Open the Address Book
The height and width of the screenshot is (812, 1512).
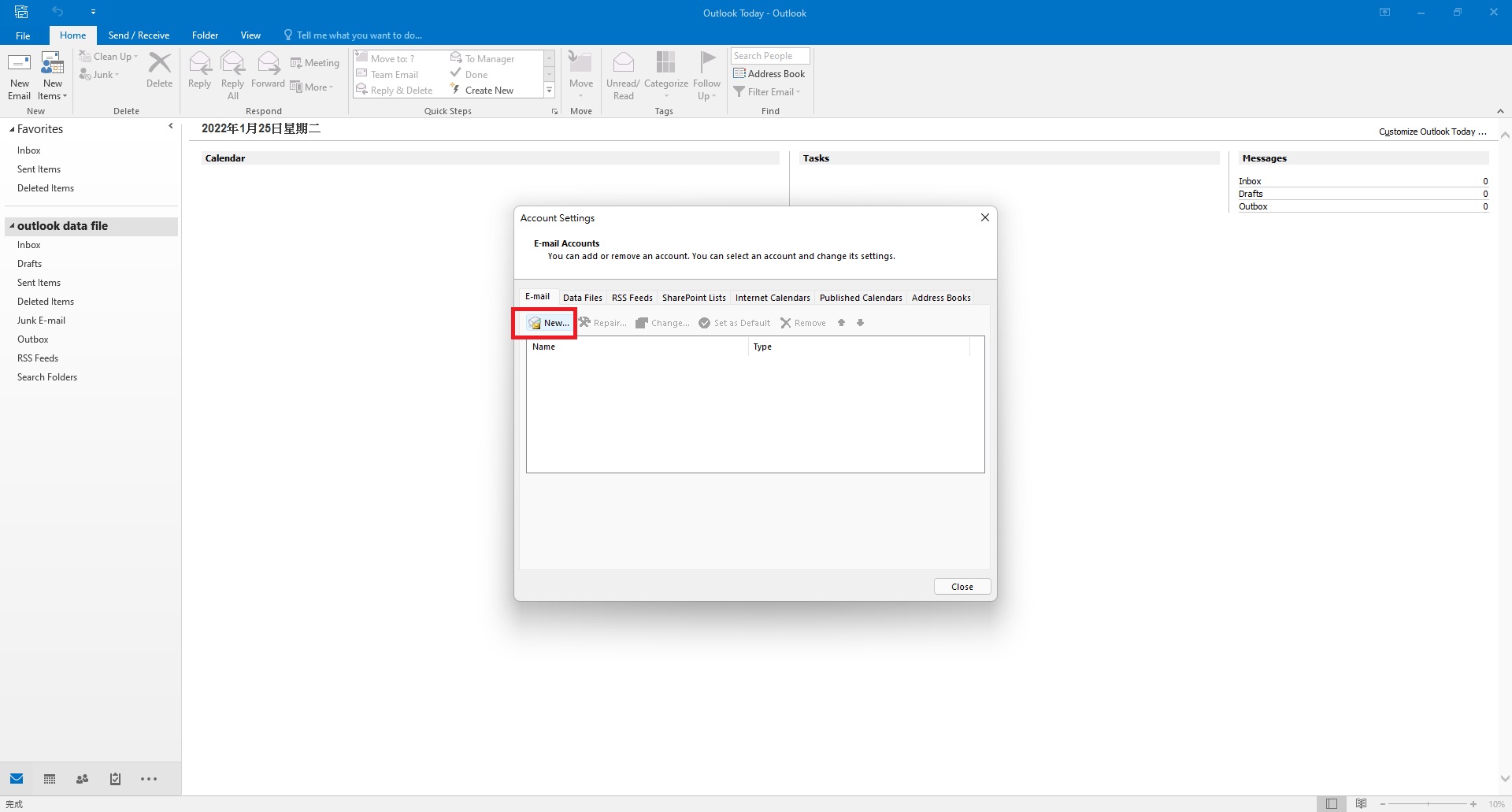769,73
